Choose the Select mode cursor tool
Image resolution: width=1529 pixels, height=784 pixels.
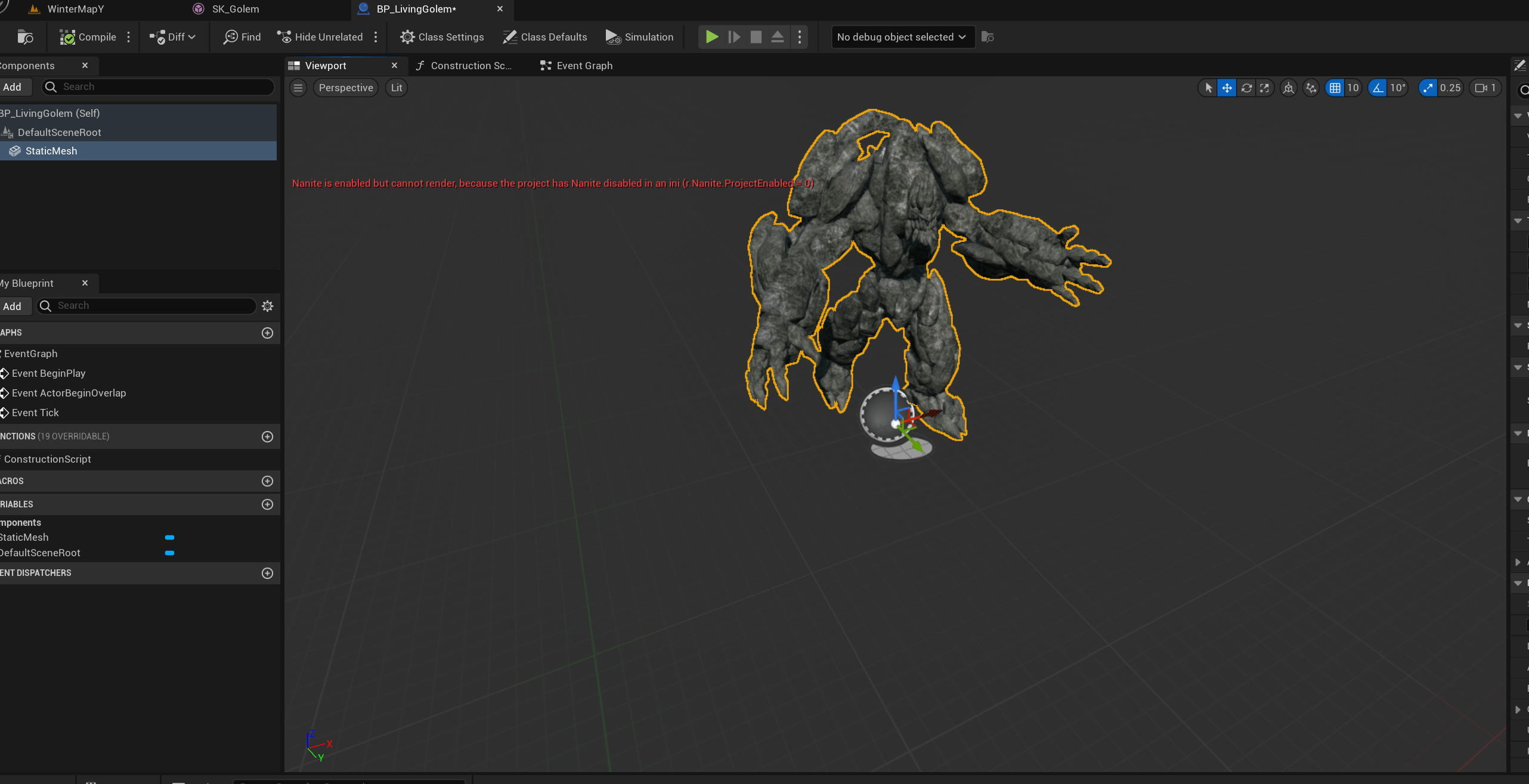[1208, 88]
